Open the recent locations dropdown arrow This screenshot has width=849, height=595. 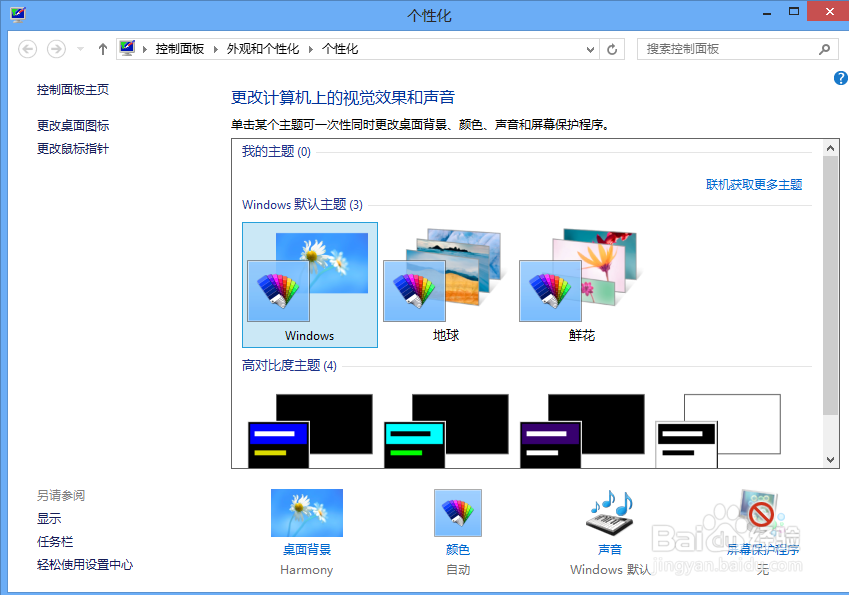(81, 49)
